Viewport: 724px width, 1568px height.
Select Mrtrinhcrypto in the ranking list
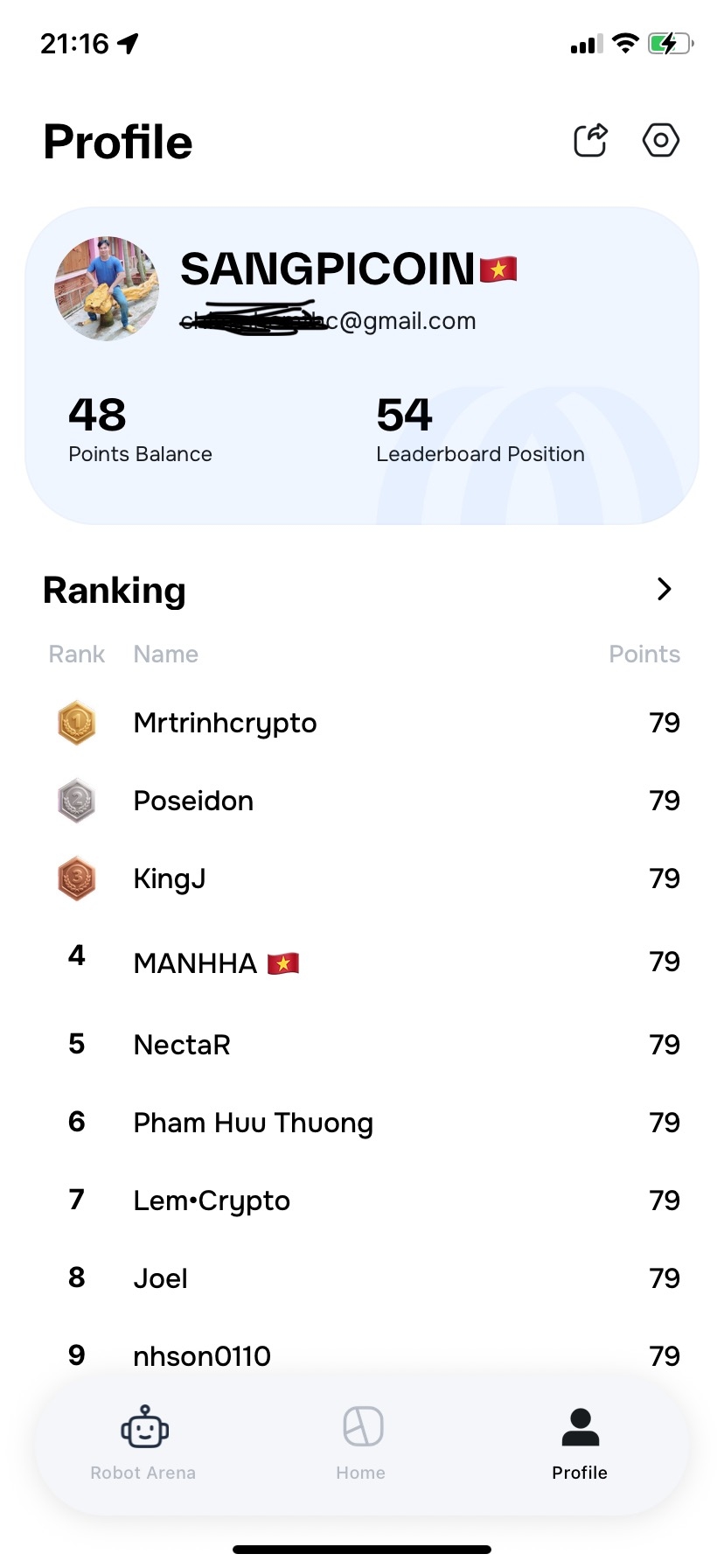[x=225, y=724]
